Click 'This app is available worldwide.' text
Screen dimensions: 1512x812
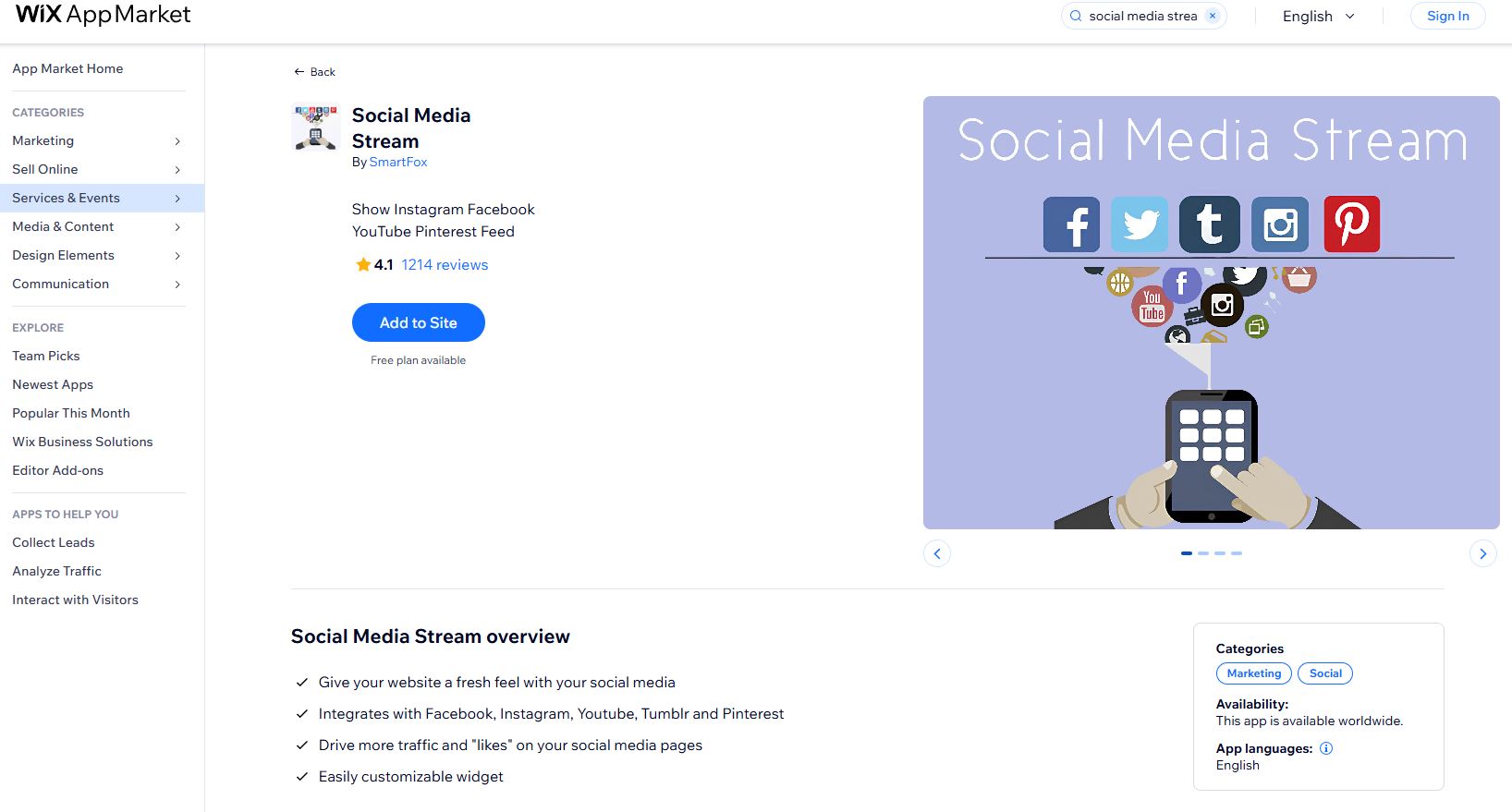[1310, 721]
